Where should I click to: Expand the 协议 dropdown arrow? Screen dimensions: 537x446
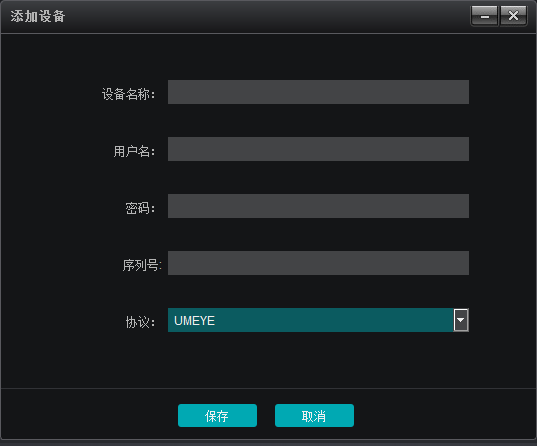point(461,320)
